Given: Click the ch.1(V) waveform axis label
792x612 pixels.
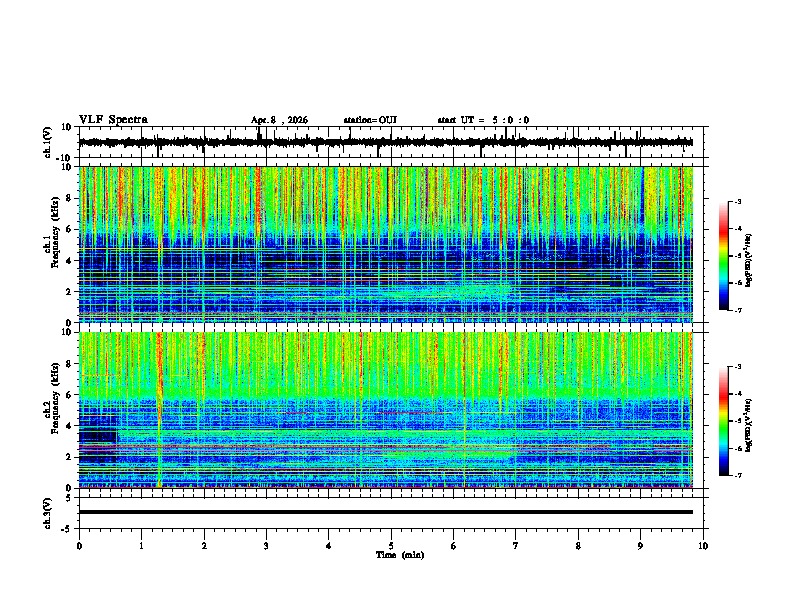Looking at the screenshot, I should 48,142.
